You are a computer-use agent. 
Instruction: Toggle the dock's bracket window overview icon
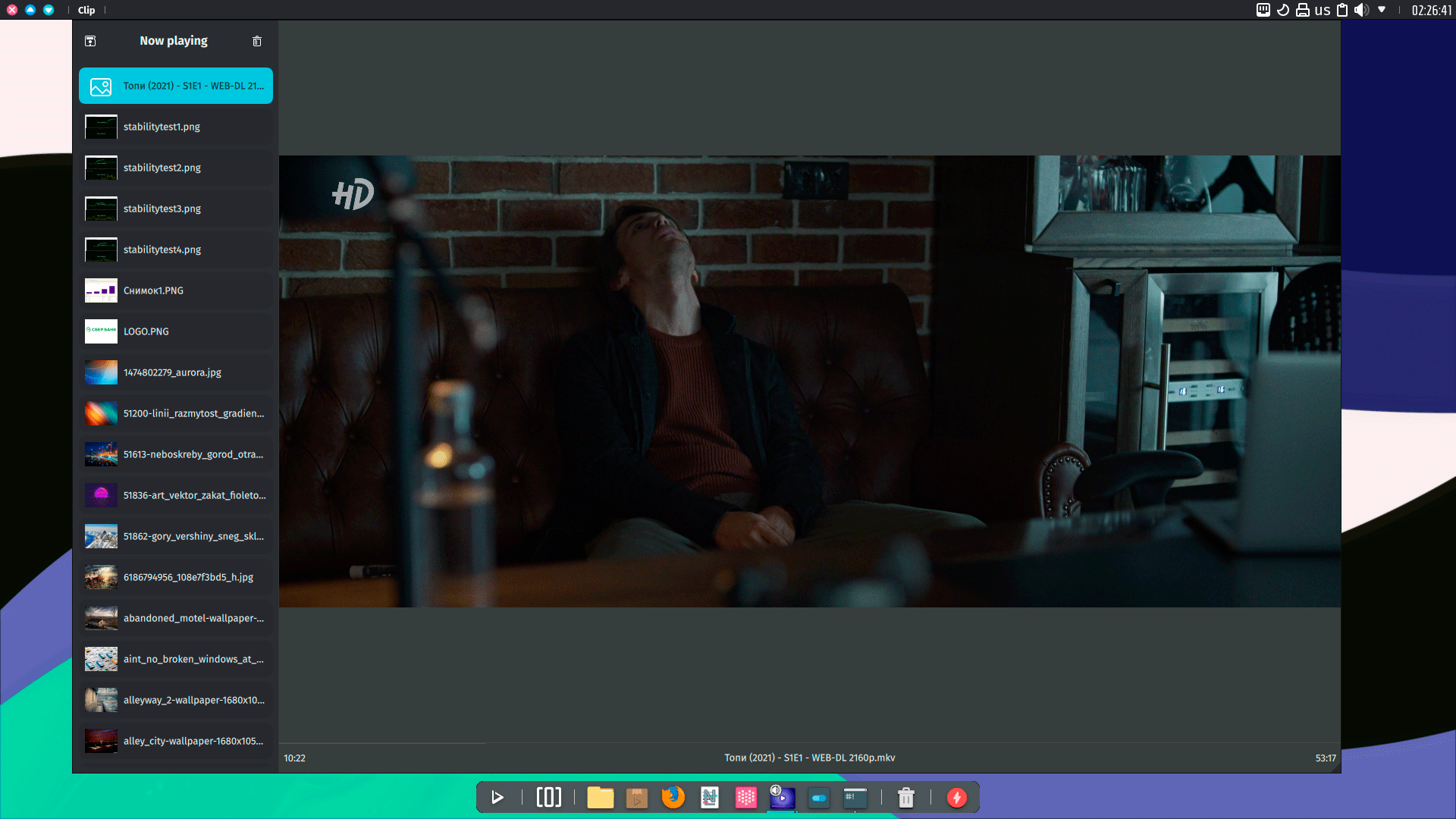tap(549, 798)
